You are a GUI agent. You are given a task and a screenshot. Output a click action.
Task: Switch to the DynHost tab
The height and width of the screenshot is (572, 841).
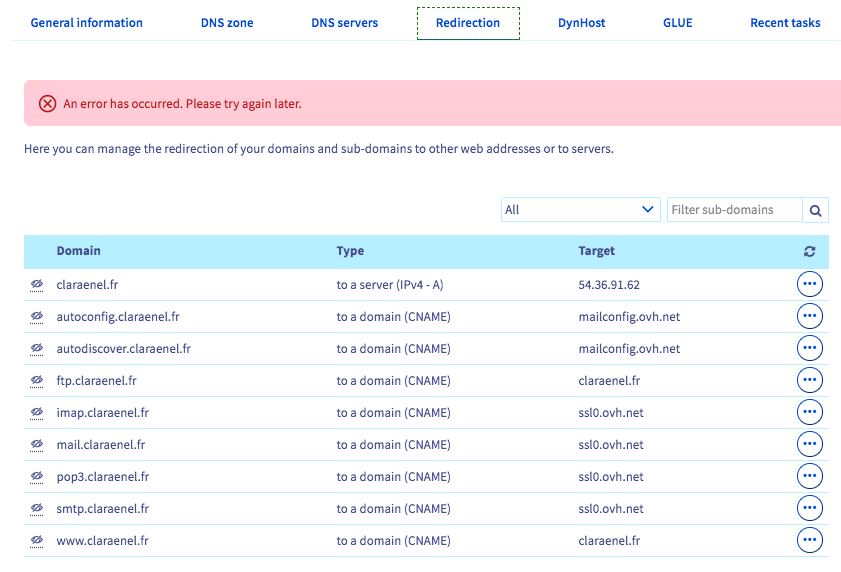point(581,23)
